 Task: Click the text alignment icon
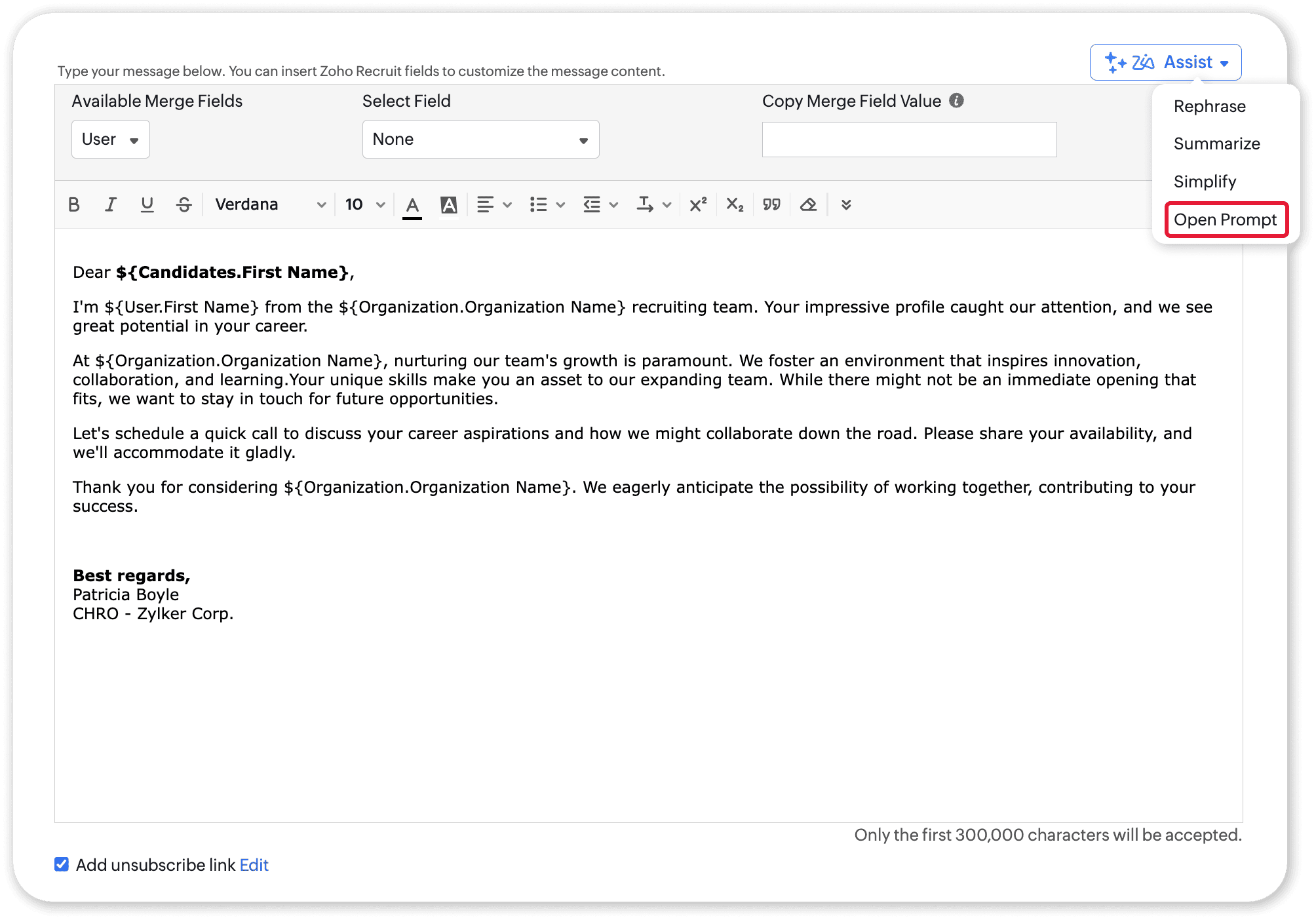(x=485, y=204)
